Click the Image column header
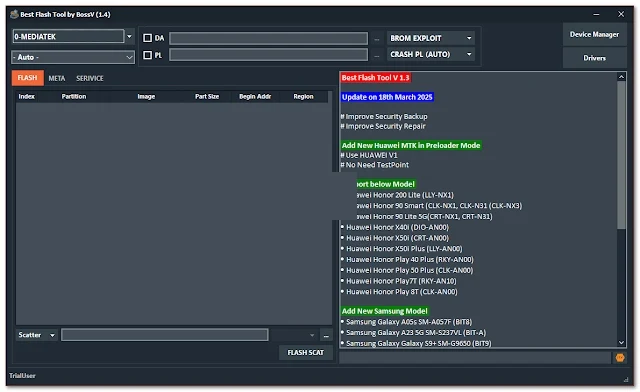This screenshot has width=640, height=392. click(x=146, y=97)
